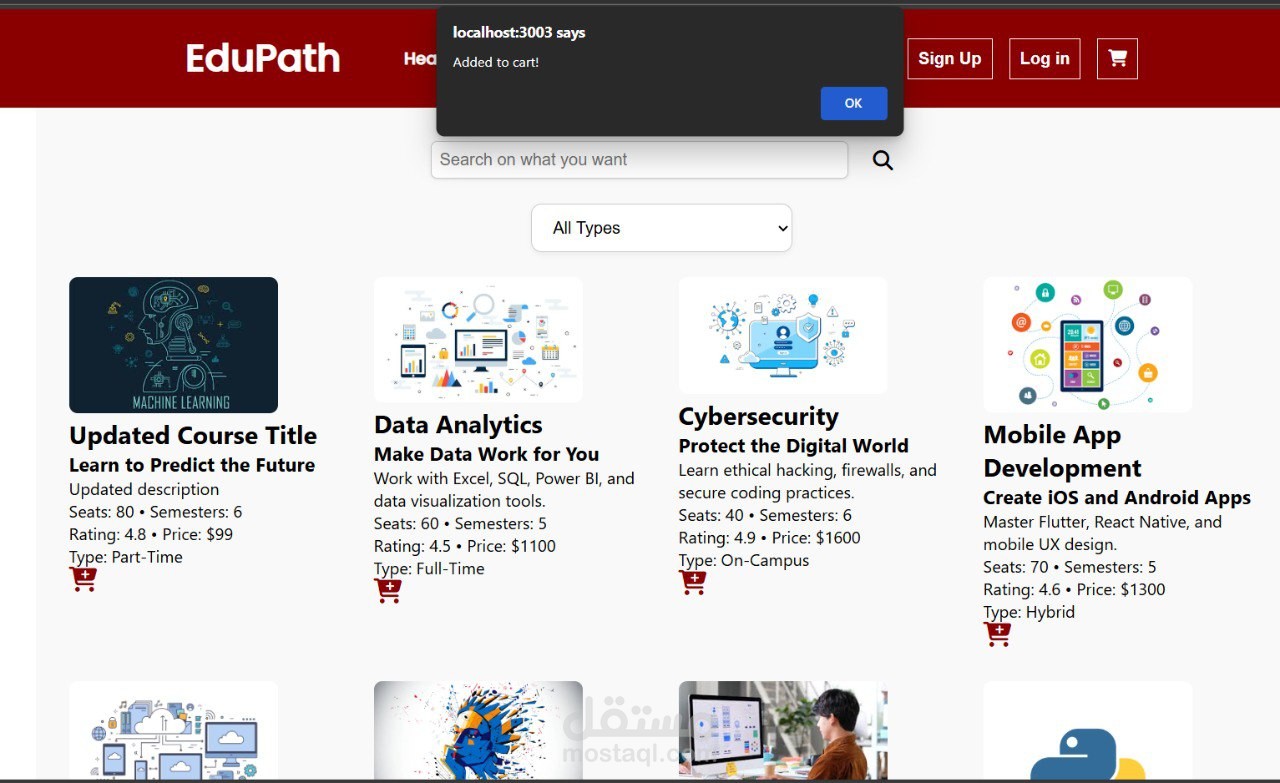Click the magnifying glass search icon

882,160
